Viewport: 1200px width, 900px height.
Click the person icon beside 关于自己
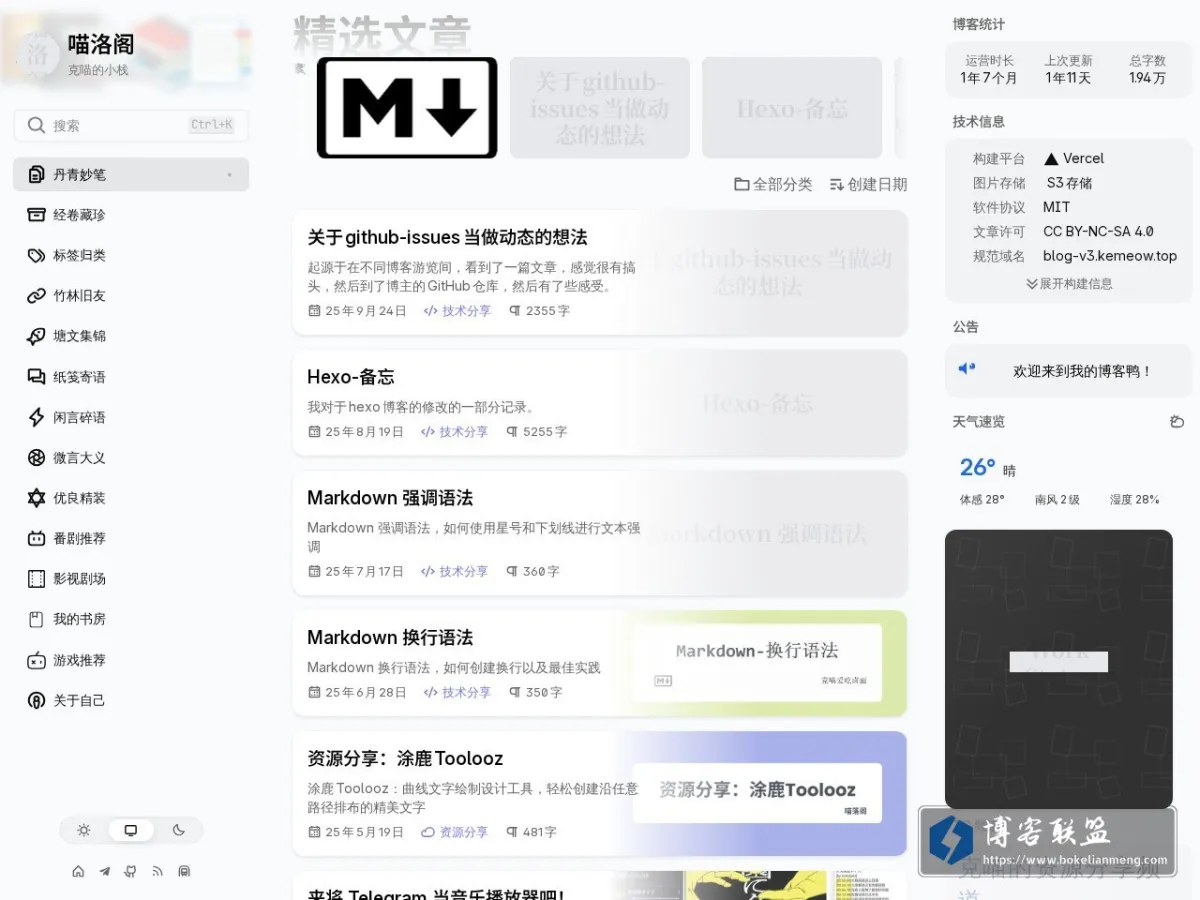[x=36, y=701]
